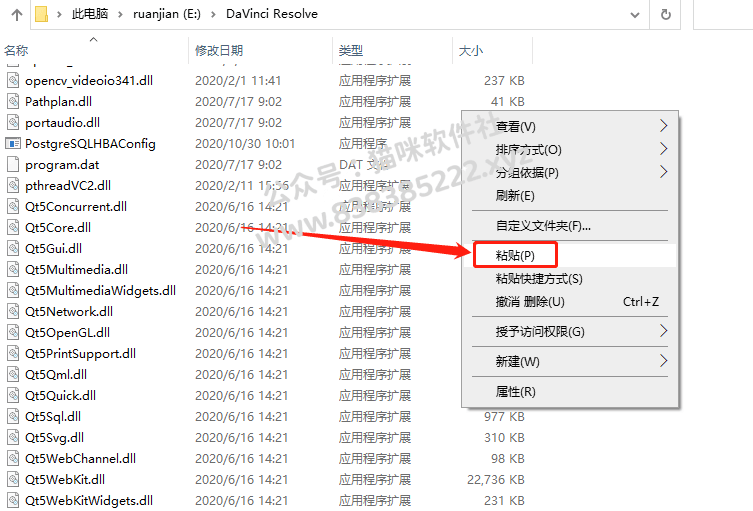
Task: Choose 属性(R) in context menu
Action: pos(570,392)
